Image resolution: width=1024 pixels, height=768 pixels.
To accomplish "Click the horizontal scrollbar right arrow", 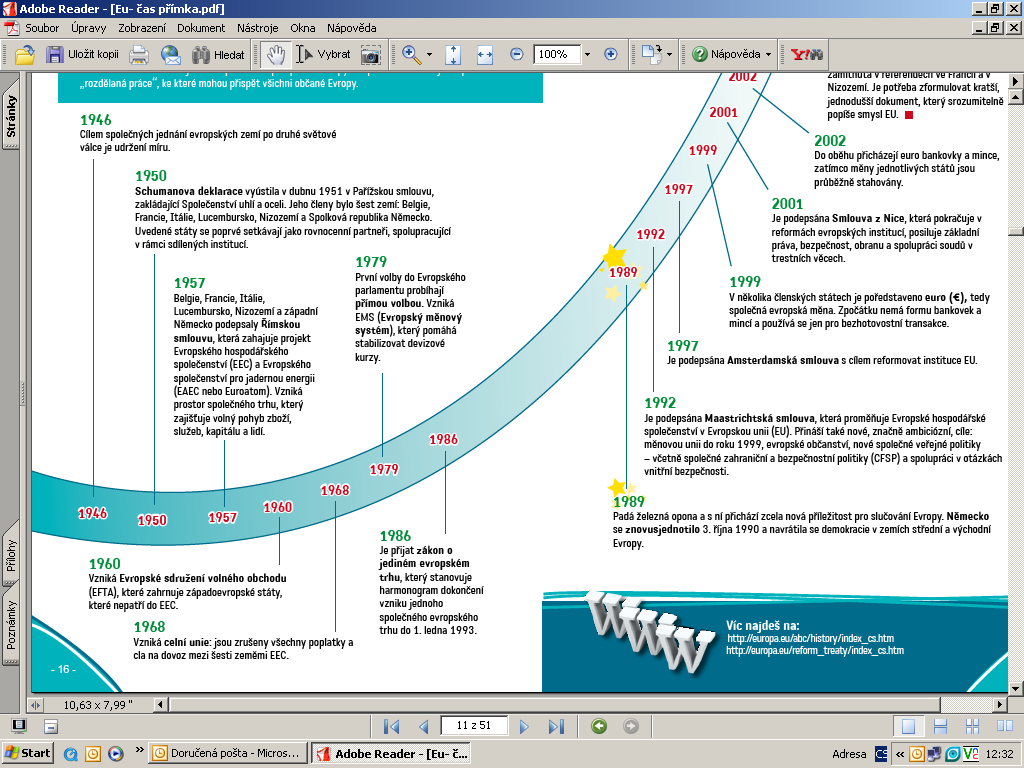I will pos(1000,705).
